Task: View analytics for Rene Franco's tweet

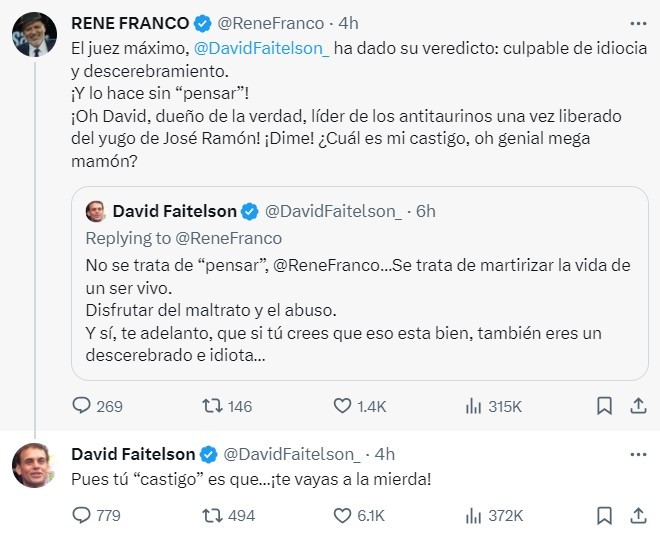Action: (474, 406)
